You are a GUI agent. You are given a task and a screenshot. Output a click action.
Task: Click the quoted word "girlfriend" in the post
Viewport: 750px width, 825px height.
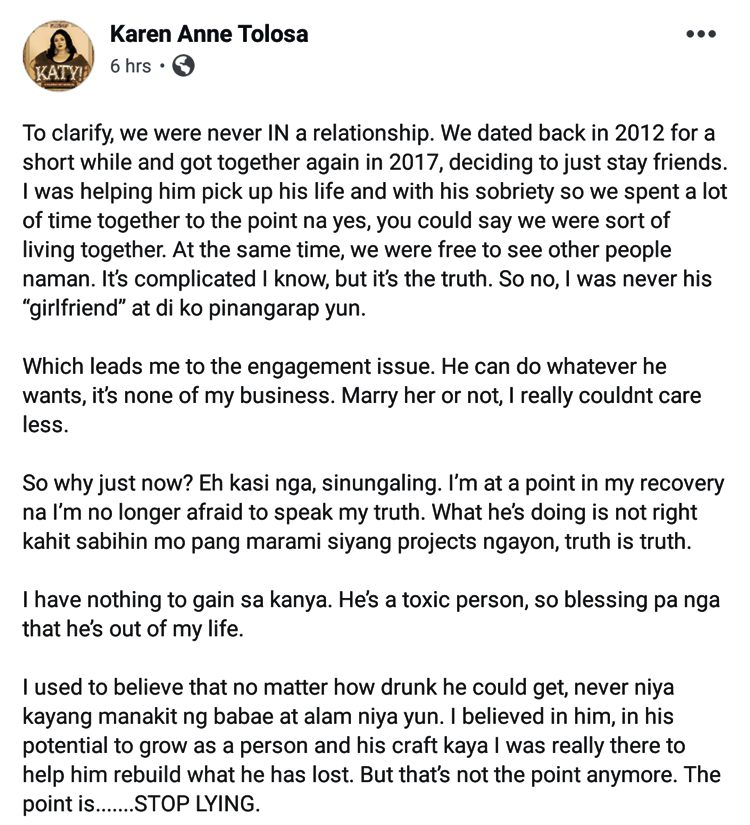pos(74,308)
